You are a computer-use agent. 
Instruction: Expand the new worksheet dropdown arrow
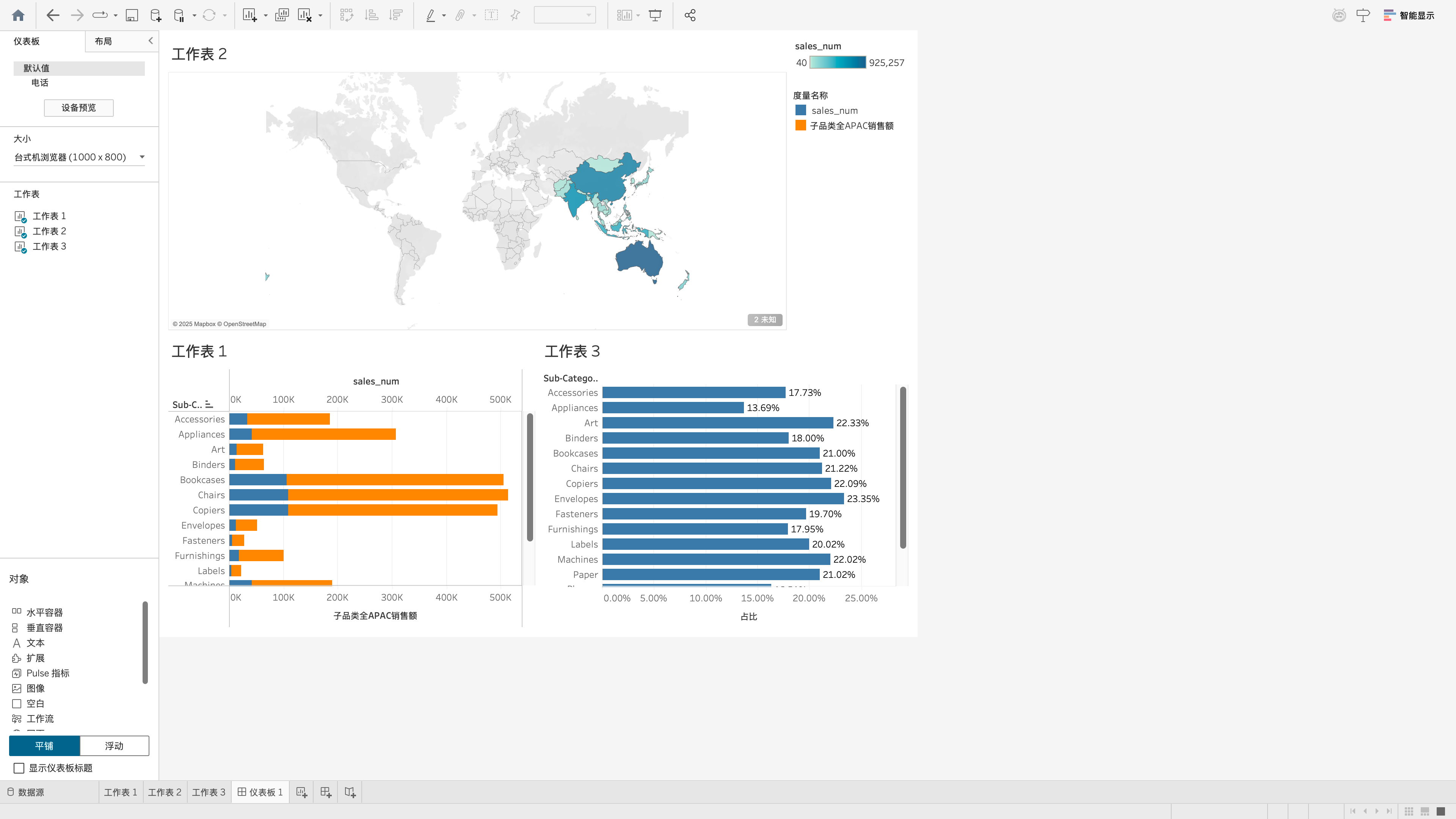(x=266, y=16)
